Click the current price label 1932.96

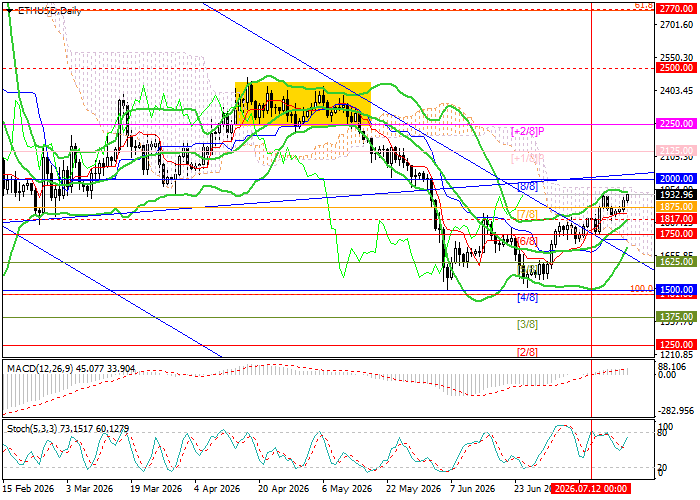coord(676,195)
